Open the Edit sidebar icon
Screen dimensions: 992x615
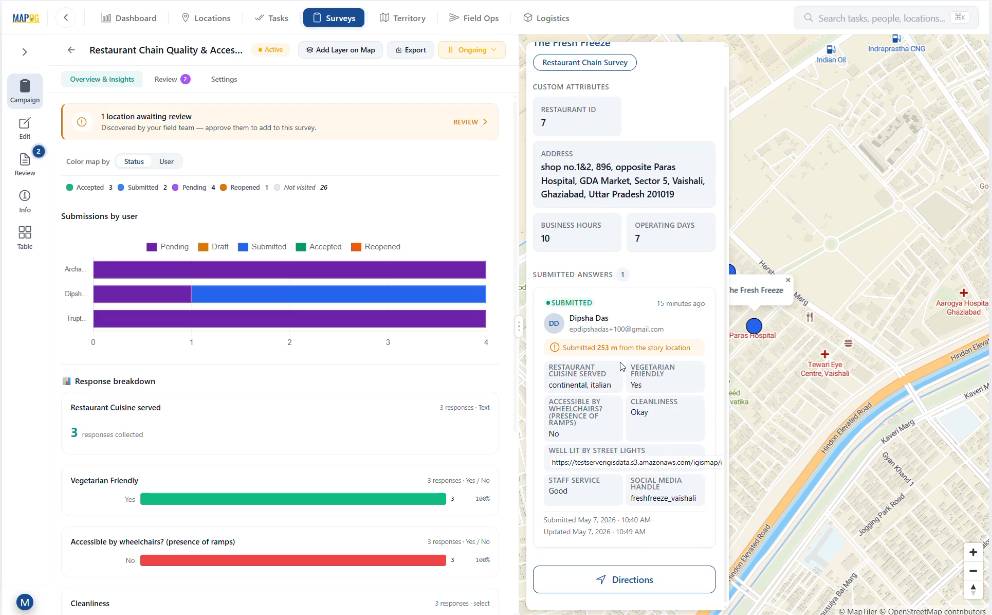pos(25,128)
